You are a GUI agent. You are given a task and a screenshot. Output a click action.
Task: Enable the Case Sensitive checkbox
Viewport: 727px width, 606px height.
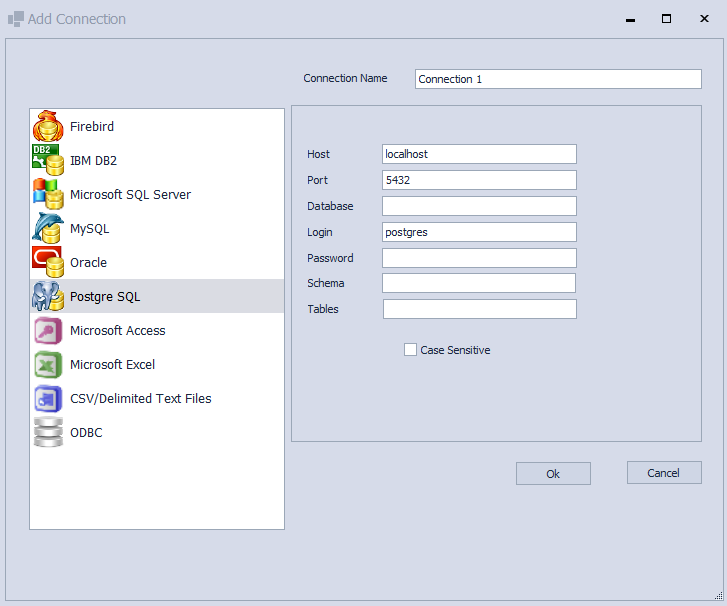[410, 350]
